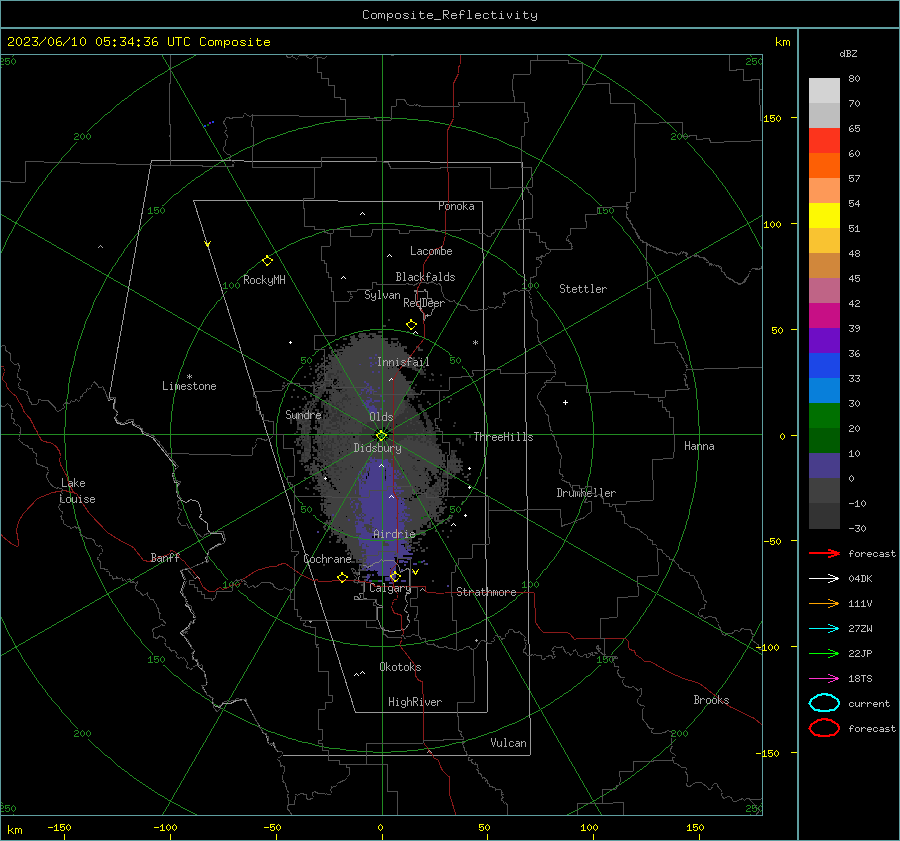Click the Didsbury city label
This screenshot has width=900, height=841.
[377, 448]
